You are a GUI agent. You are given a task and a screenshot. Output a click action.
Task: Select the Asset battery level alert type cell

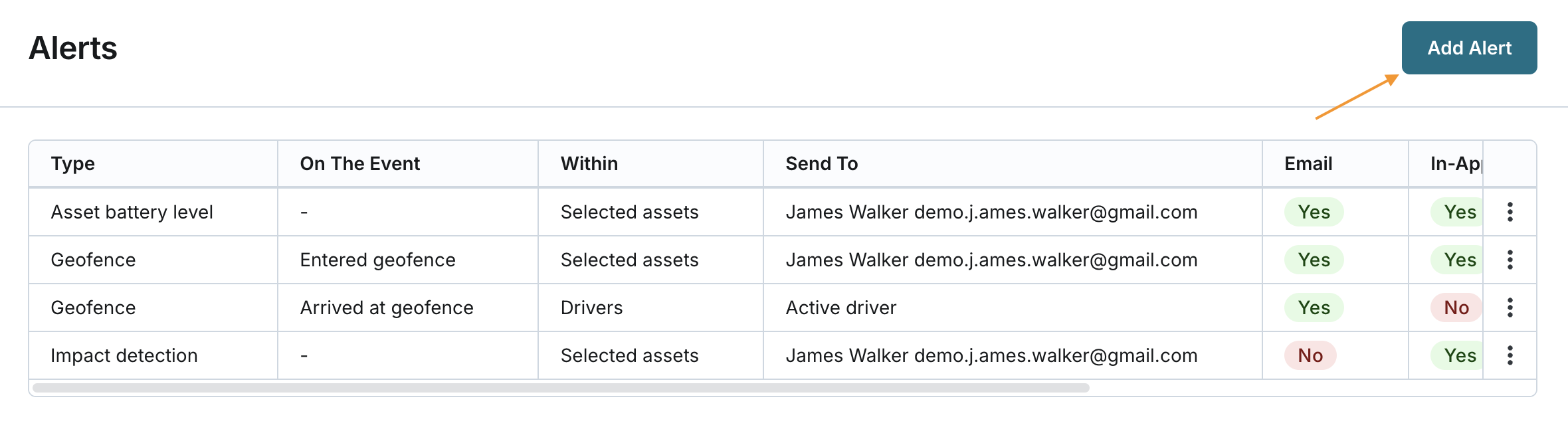[x=132, y=212]
